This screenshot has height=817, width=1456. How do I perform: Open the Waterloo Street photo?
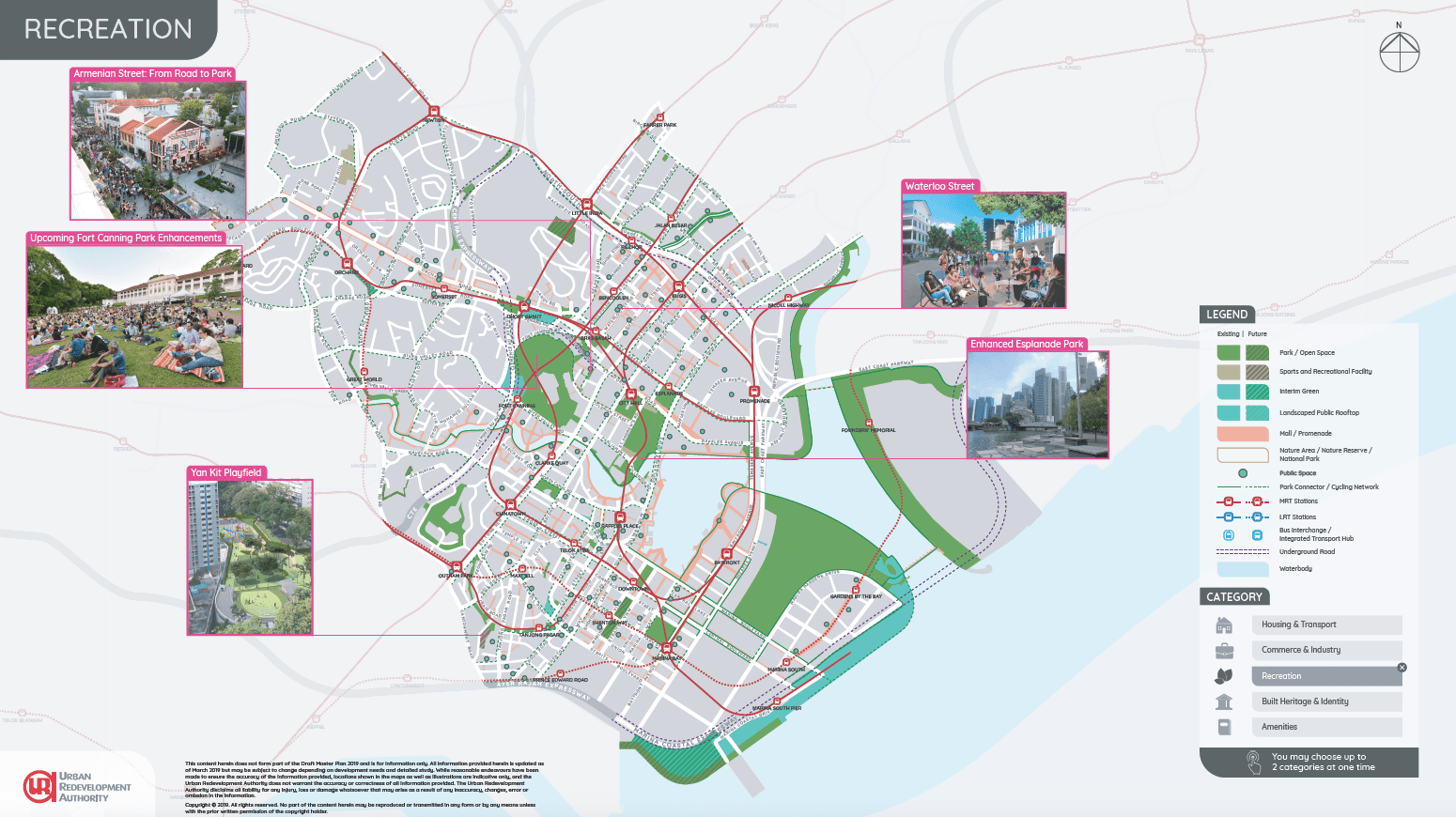(x=984, y=251)
